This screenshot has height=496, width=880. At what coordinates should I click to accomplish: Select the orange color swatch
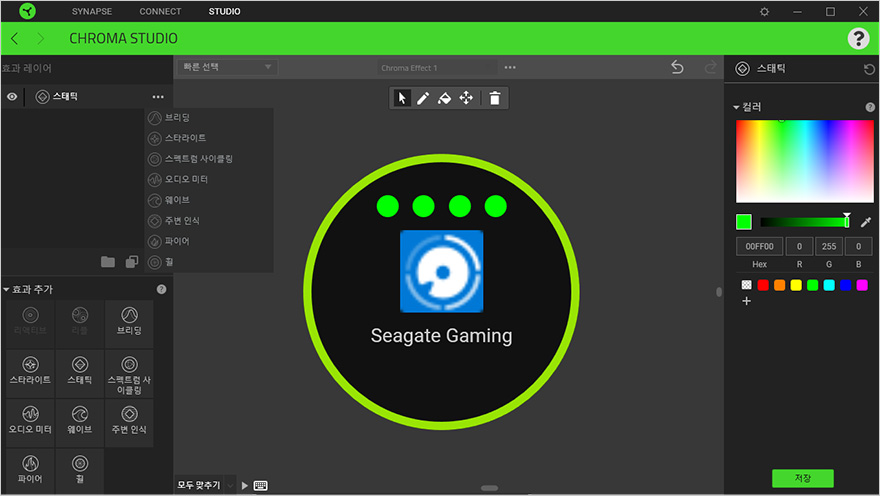780,285
